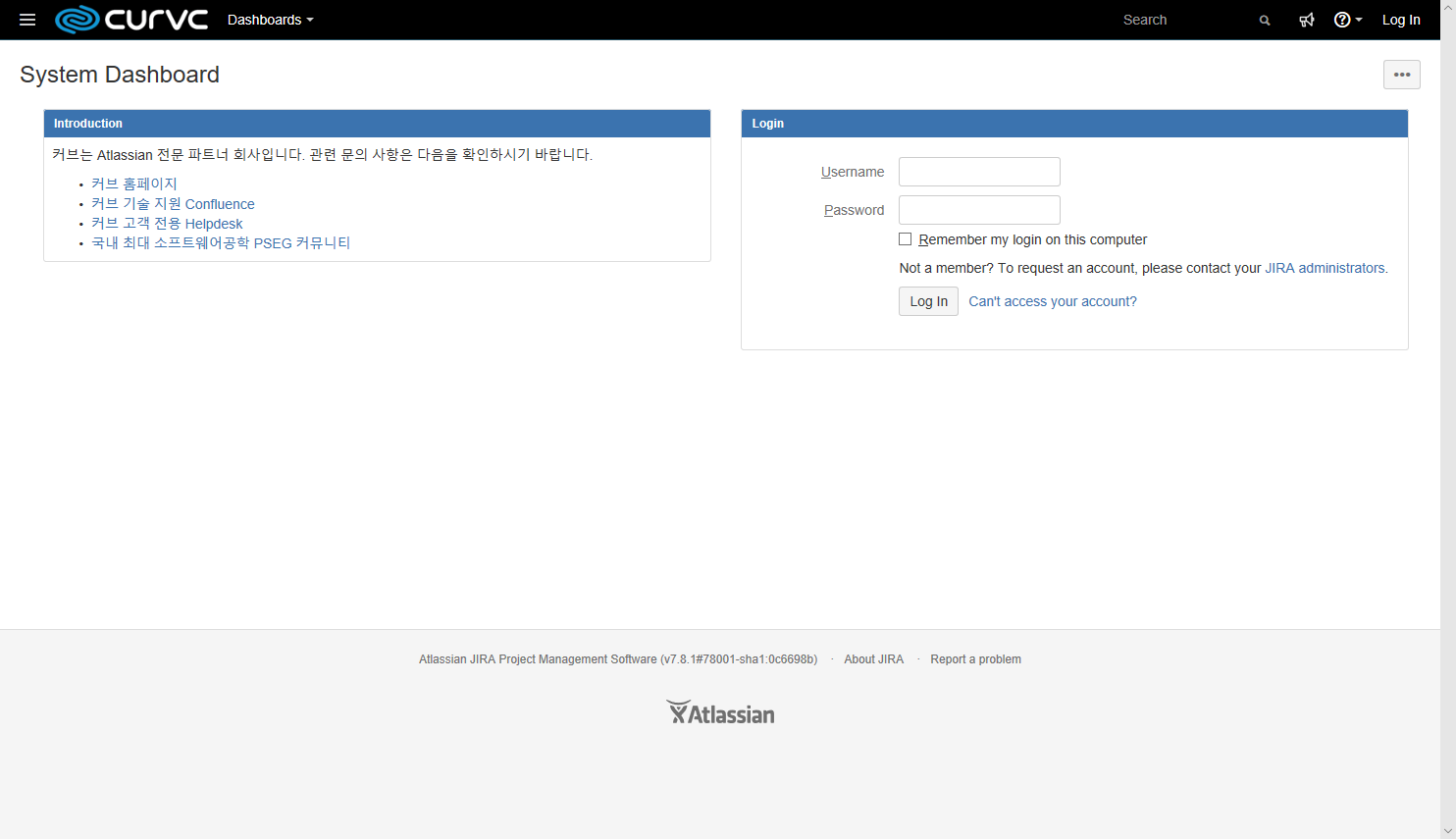Click the Log In form button
Screen dimensions: 1456x839
tap(928, 301)
